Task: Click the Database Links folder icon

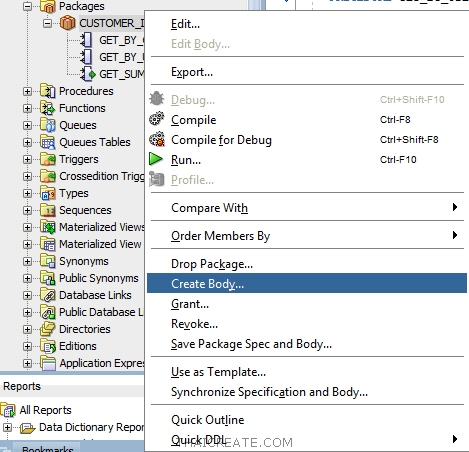Action: 48,295
